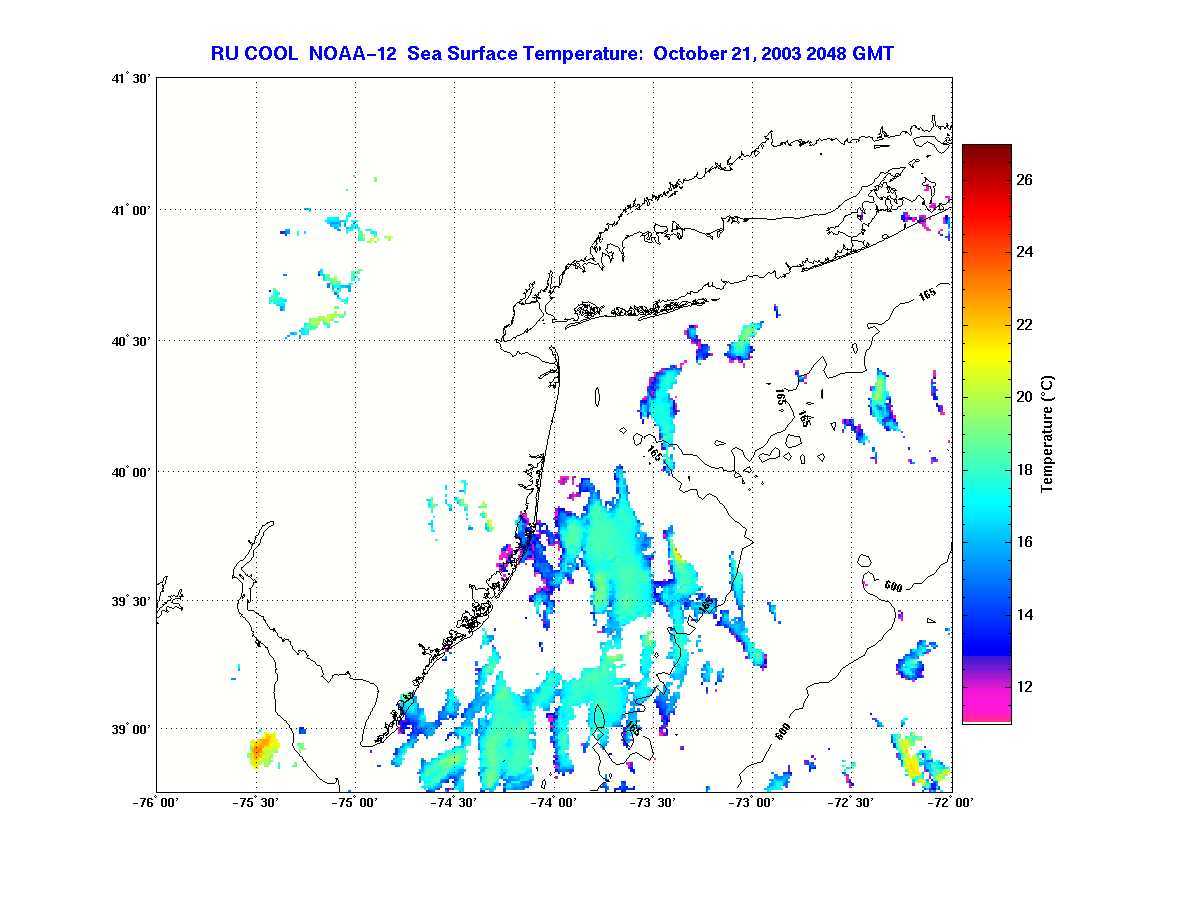Screen dimensions: 1201x901
Task: Click the -73°30' longitude label
Action: click(653, 802)
